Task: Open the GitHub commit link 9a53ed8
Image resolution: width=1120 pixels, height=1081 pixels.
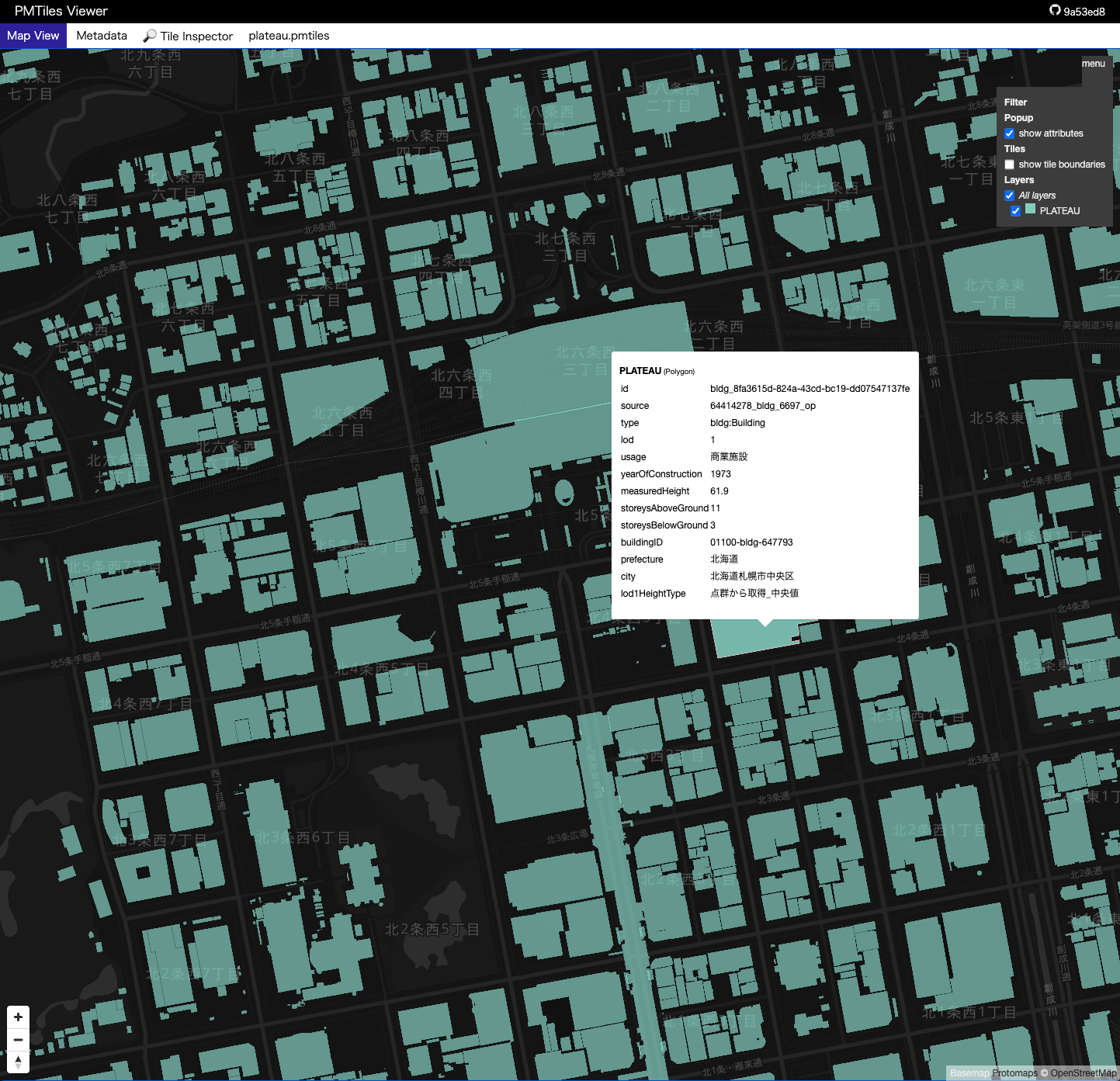Action: (1084, 12)
